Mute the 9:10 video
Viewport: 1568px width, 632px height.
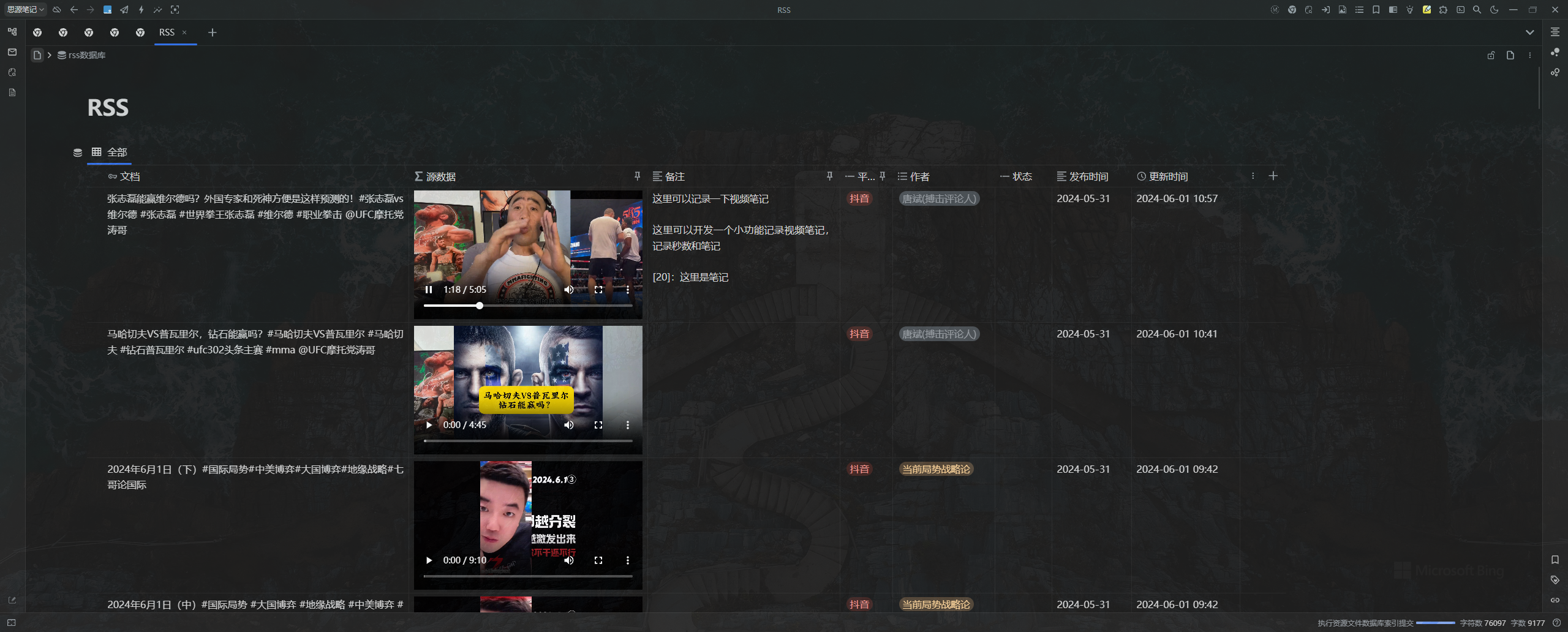(569, 560)
